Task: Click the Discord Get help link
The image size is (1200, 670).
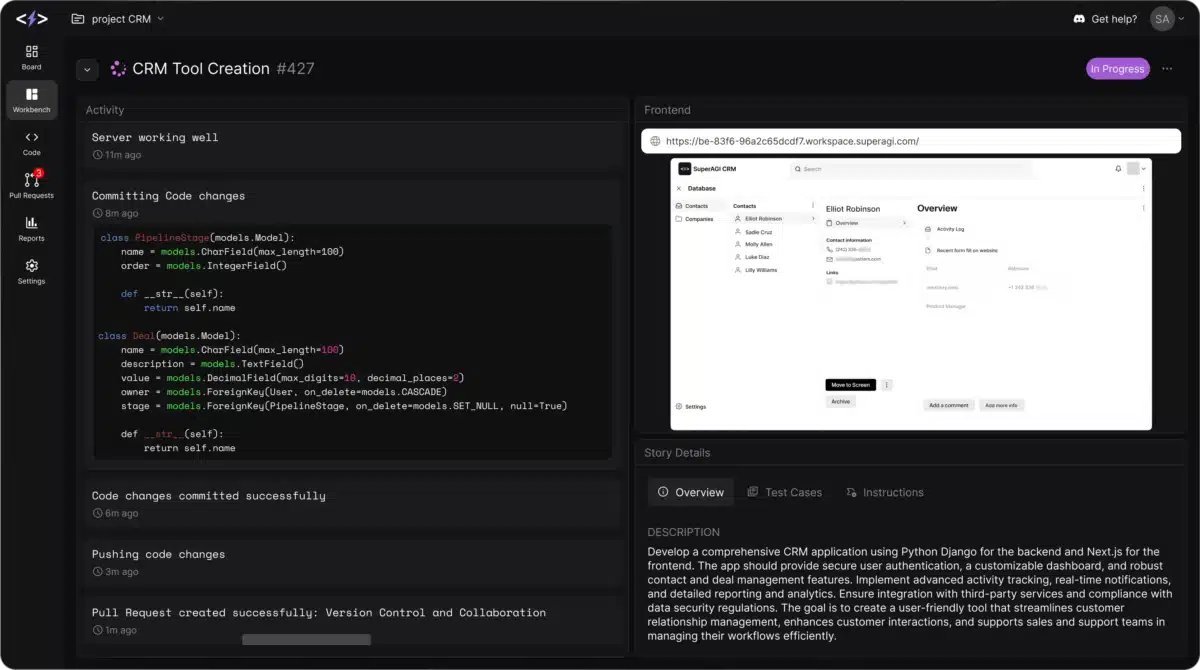Action: click(x=1105, y=19)
